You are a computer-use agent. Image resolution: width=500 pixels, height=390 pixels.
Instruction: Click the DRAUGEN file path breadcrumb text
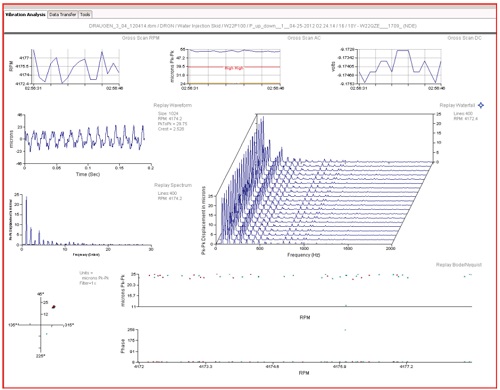253,26
